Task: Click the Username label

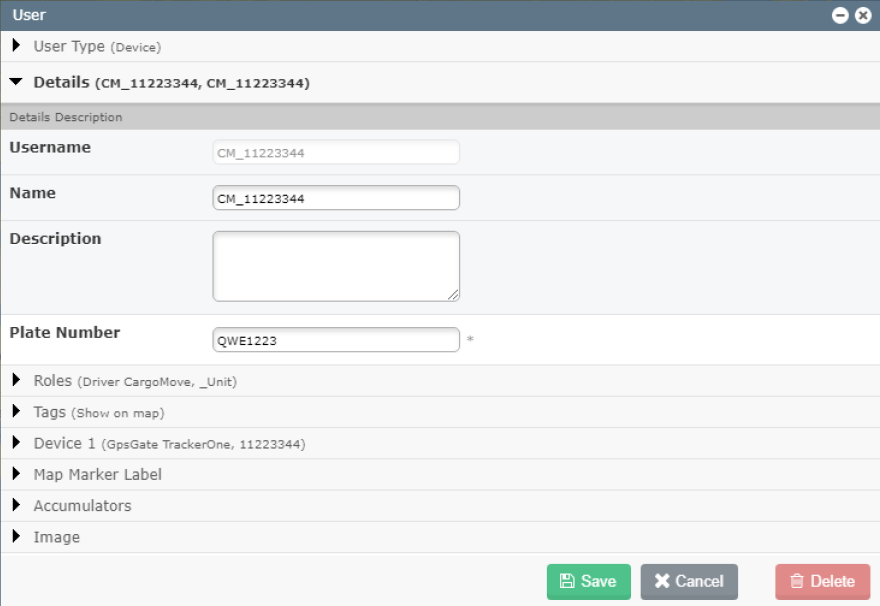Action: click(50, 147)
